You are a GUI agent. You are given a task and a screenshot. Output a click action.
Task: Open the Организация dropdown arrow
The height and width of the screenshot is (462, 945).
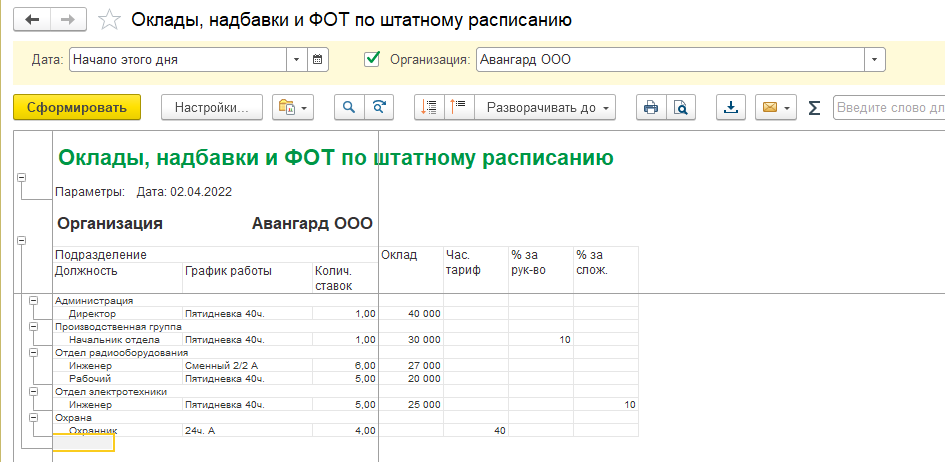tap(874, 60)
